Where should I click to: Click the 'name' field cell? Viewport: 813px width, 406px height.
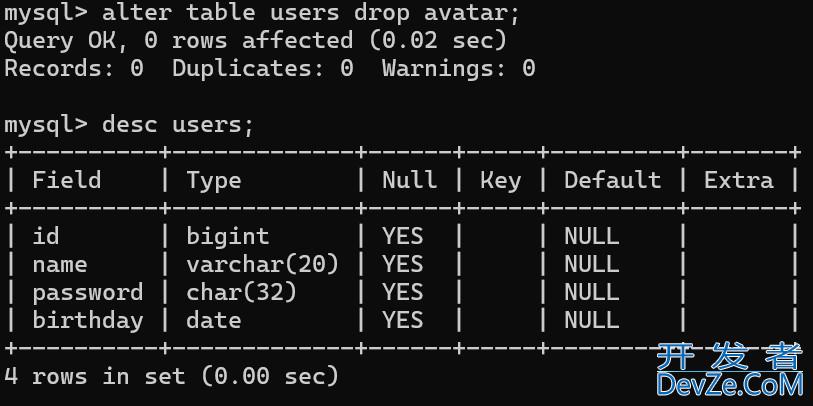60,264
